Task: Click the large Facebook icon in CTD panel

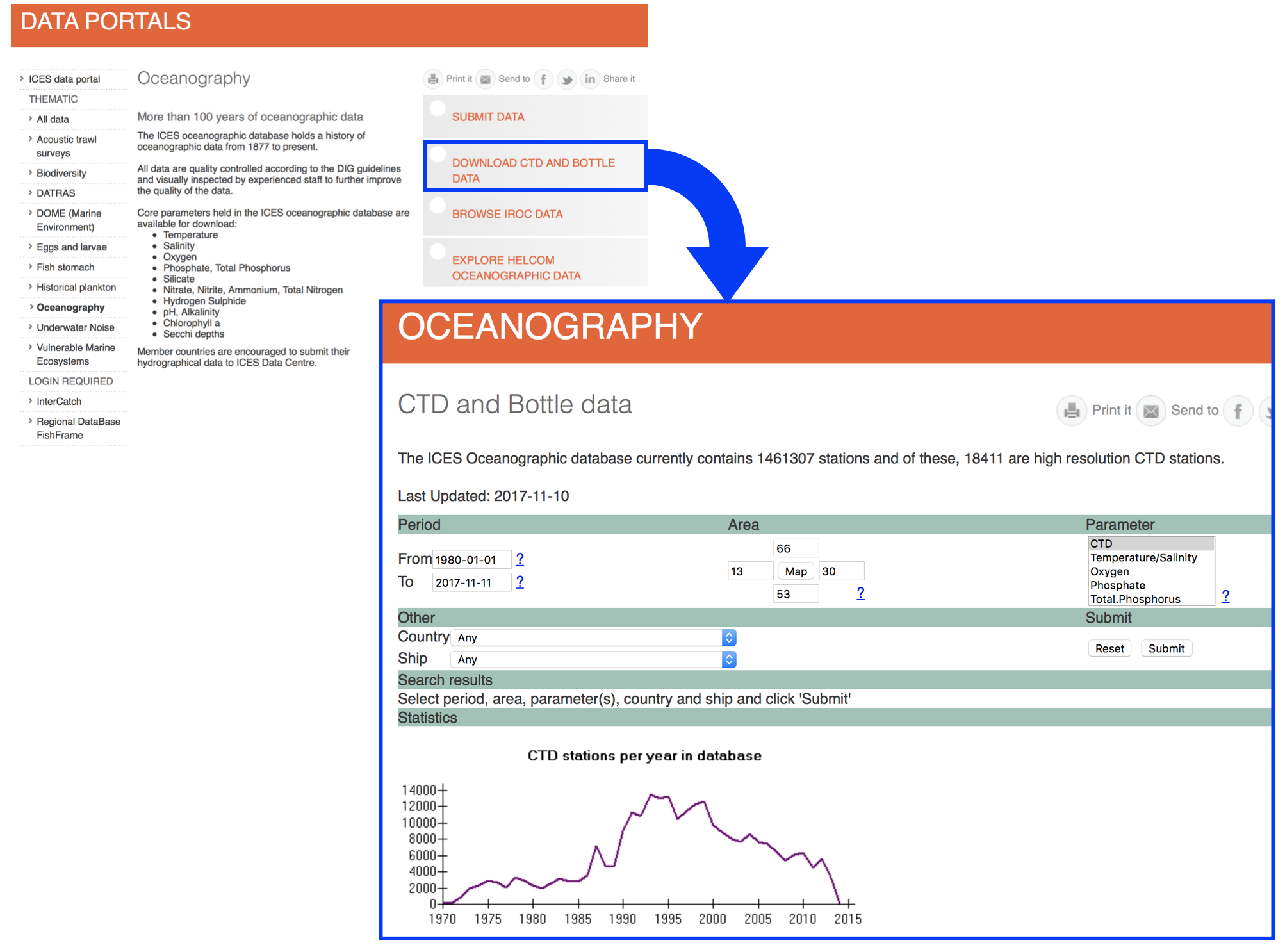Action: pos(1238,410)
